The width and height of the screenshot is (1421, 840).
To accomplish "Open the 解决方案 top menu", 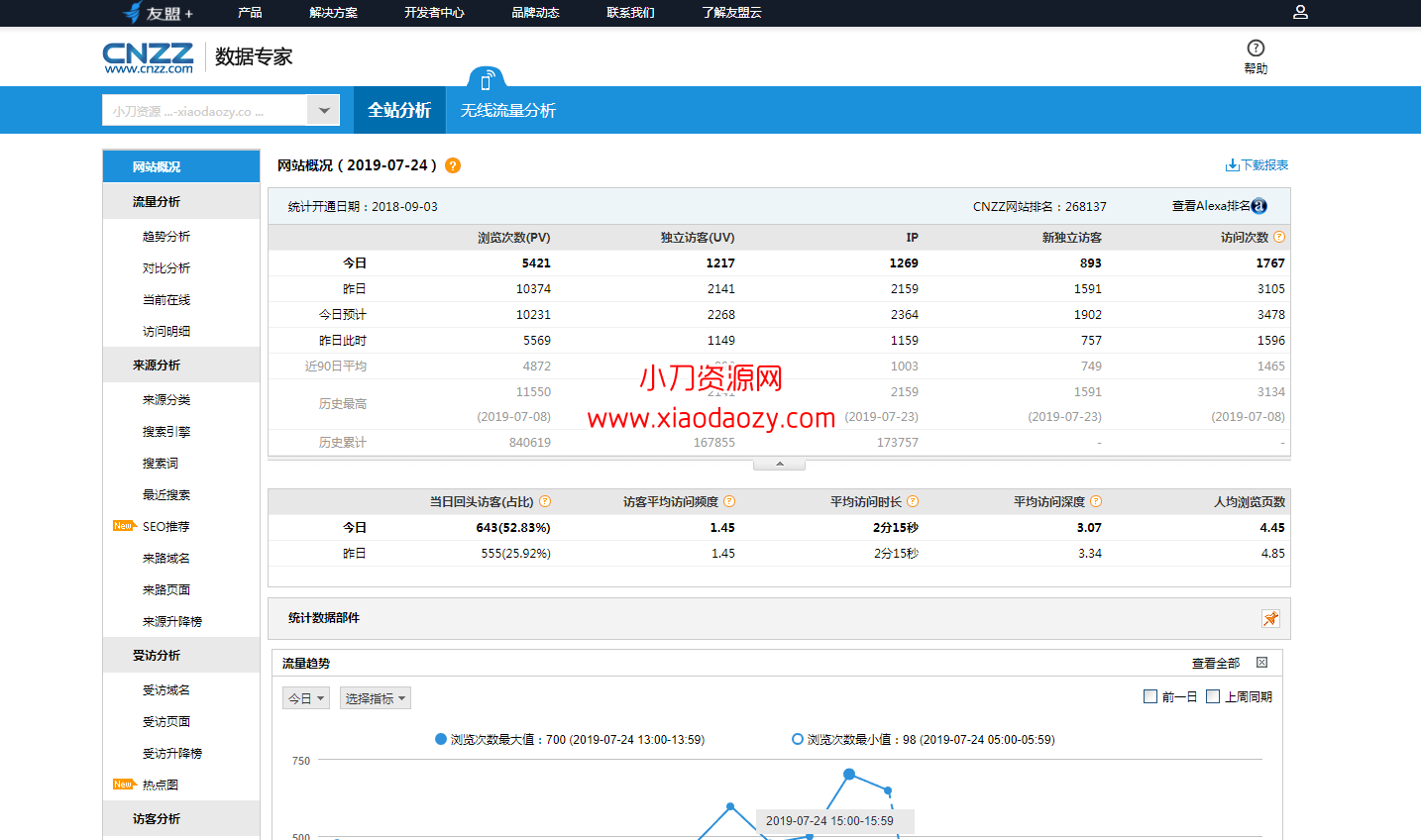I will point(334,13).
